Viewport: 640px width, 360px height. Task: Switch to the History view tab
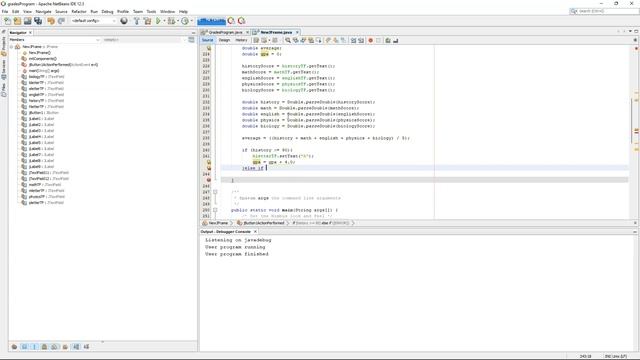(241, 40)
